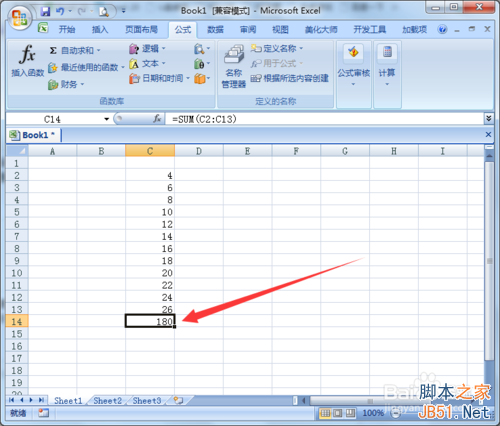Expand the formula bar chevron

pyautogui.click(x=488, y=118)
